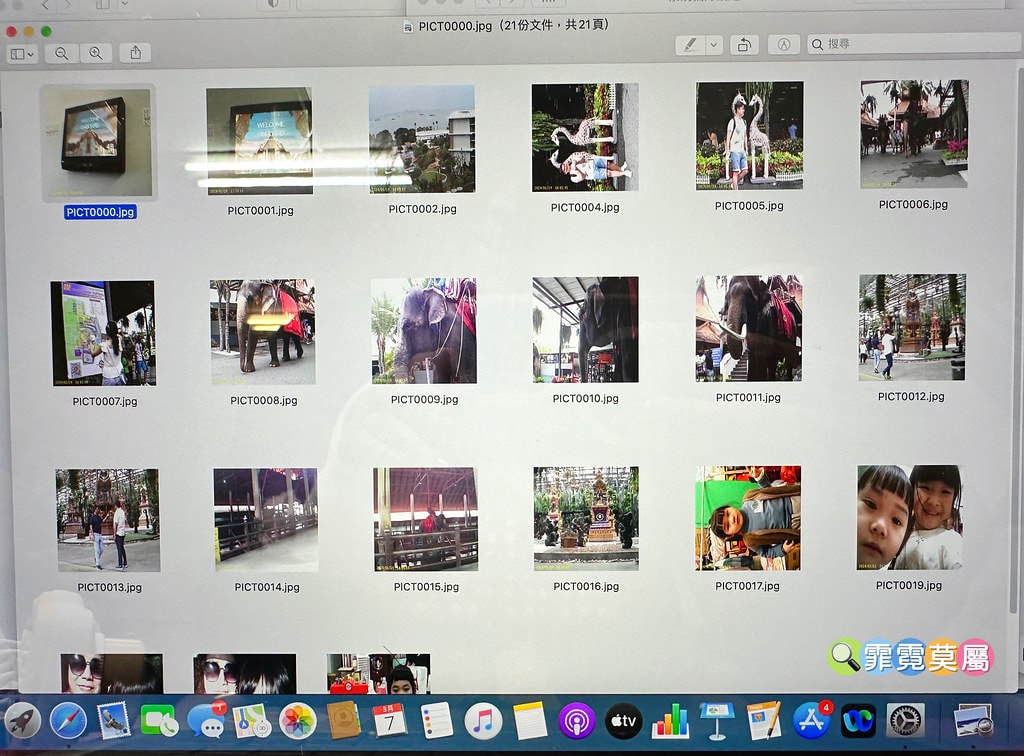This screenshot has width=1024, height=756.
Task: Open Safari from the Dock
Action: point(68,720)
